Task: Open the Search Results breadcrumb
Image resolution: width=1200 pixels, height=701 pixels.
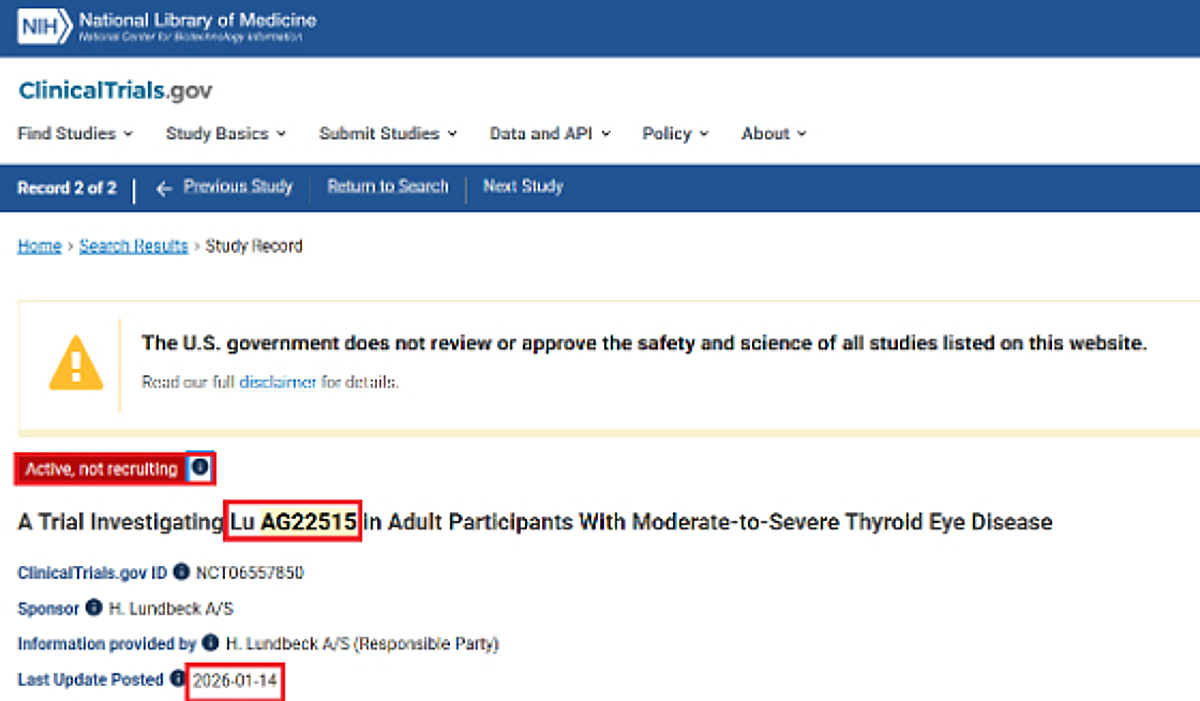Action: coord(134,246)
